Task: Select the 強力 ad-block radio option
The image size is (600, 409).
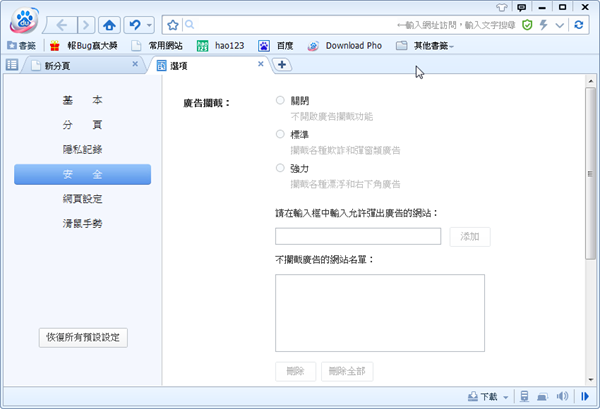Action: [280, 168]
